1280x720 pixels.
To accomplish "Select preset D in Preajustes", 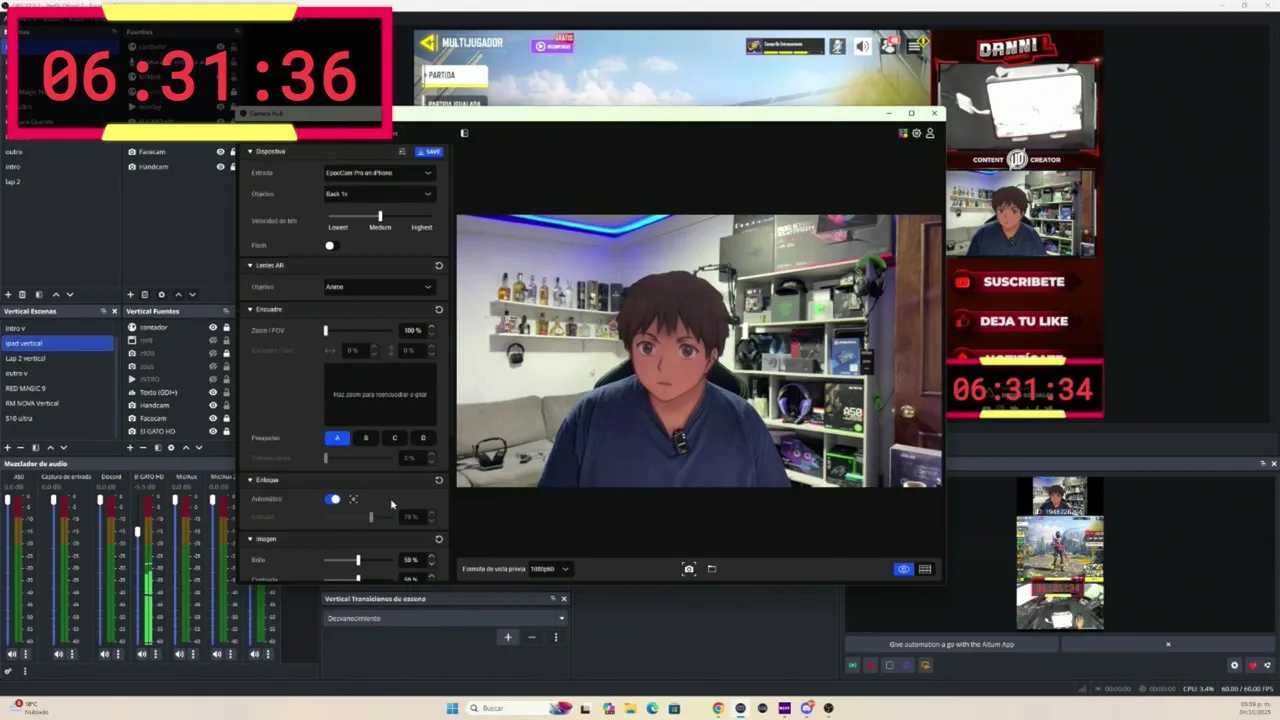I will tap(423, 438).
